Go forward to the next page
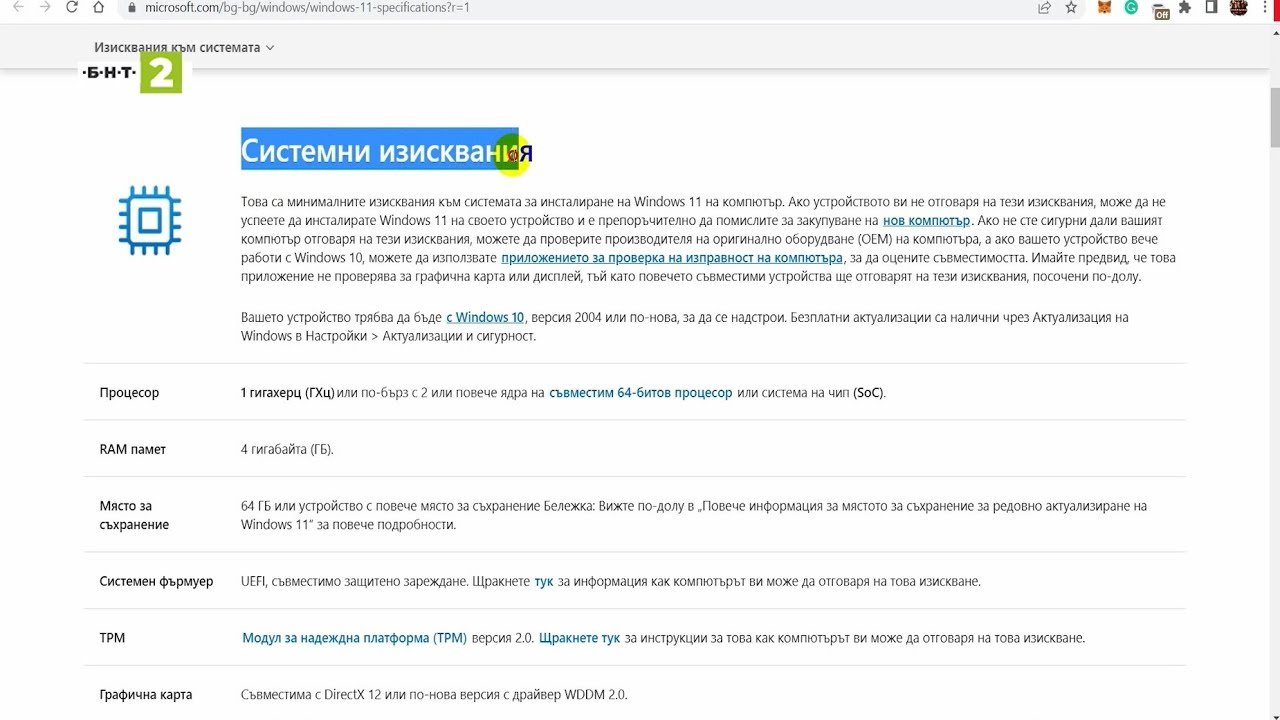This screenshot has width=1280, height=720. point(45,7)
